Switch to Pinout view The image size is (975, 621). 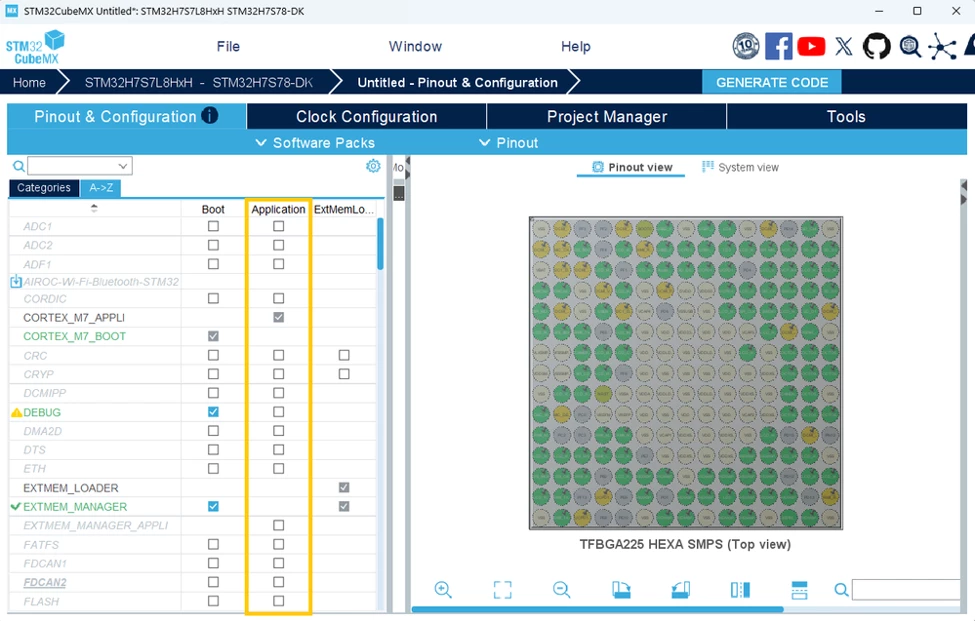click(x=632, y=167)
